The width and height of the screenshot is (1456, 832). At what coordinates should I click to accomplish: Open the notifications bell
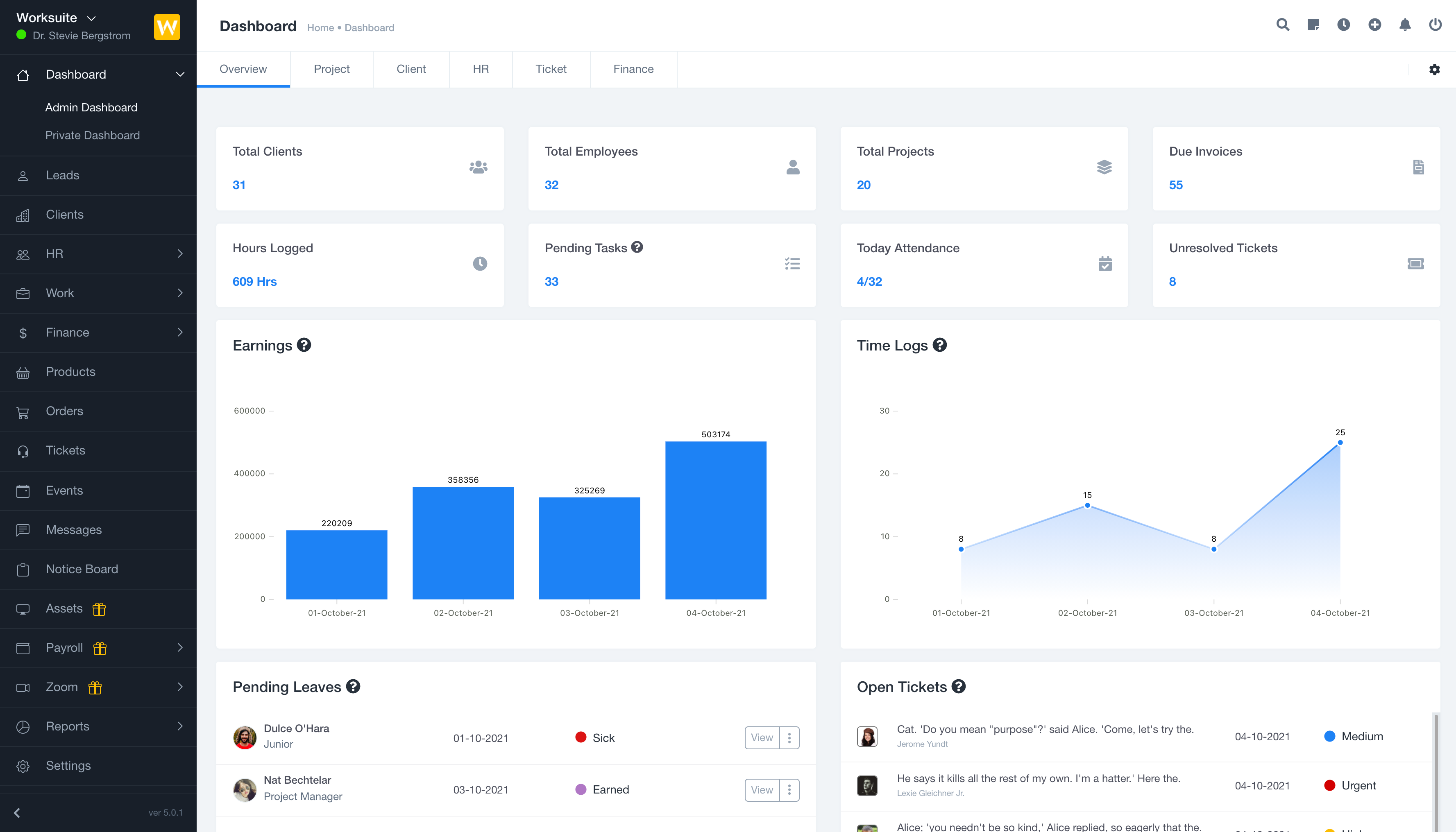click(1405, 25)
